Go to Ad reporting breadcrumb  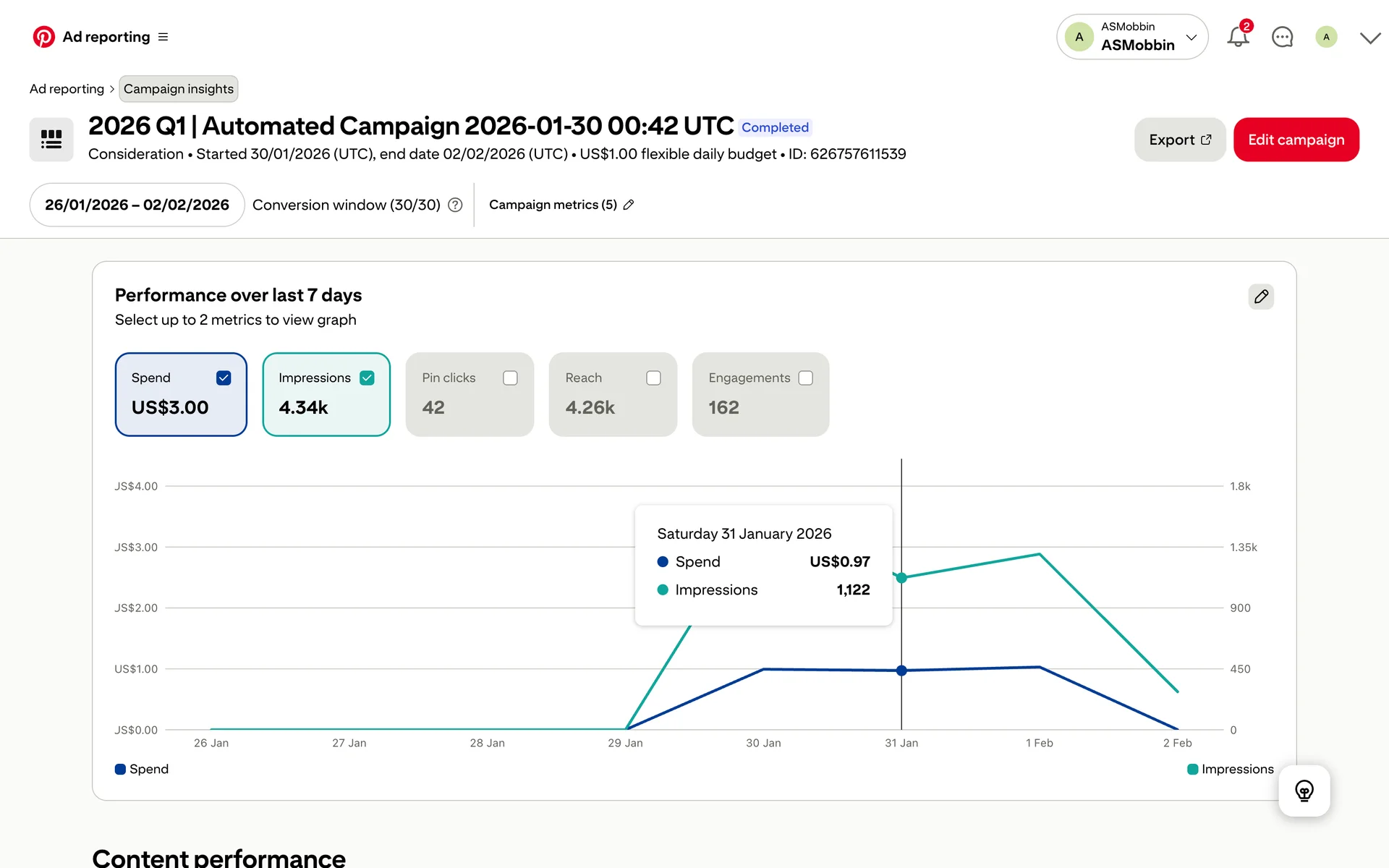(67, 89)
